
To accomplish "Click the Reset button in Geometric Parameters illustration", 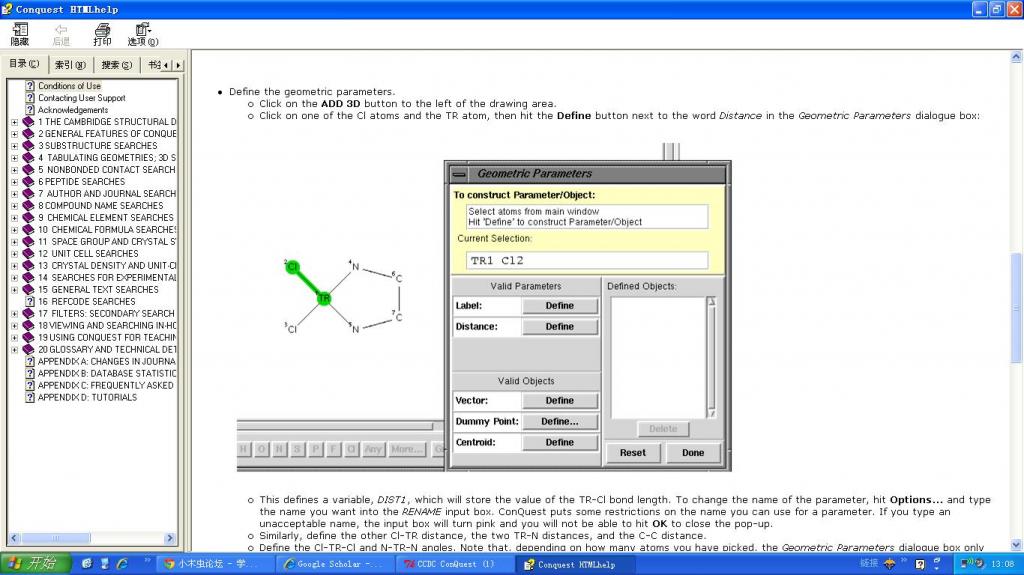I will [633, 453].
